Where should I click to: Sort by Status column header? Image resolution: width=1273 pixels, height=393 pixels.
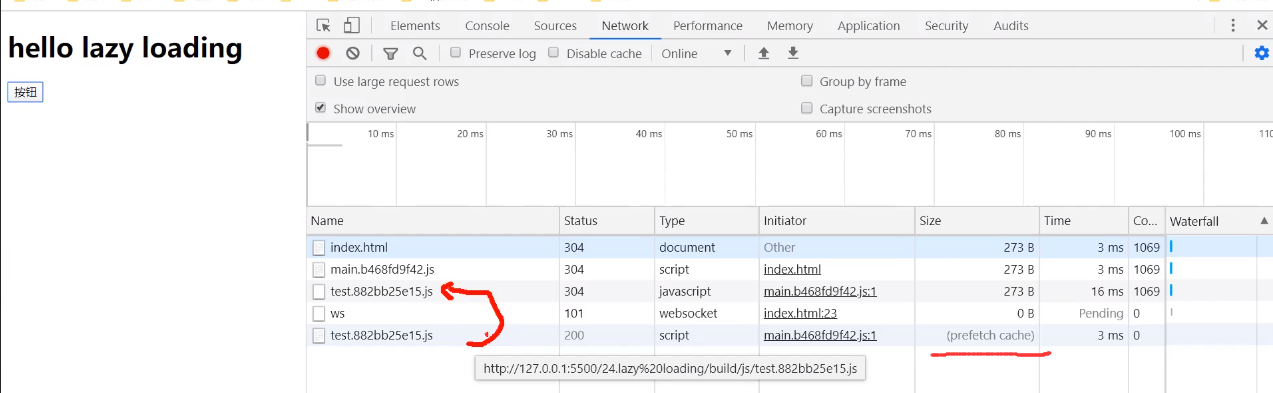[x=607, y=221]
